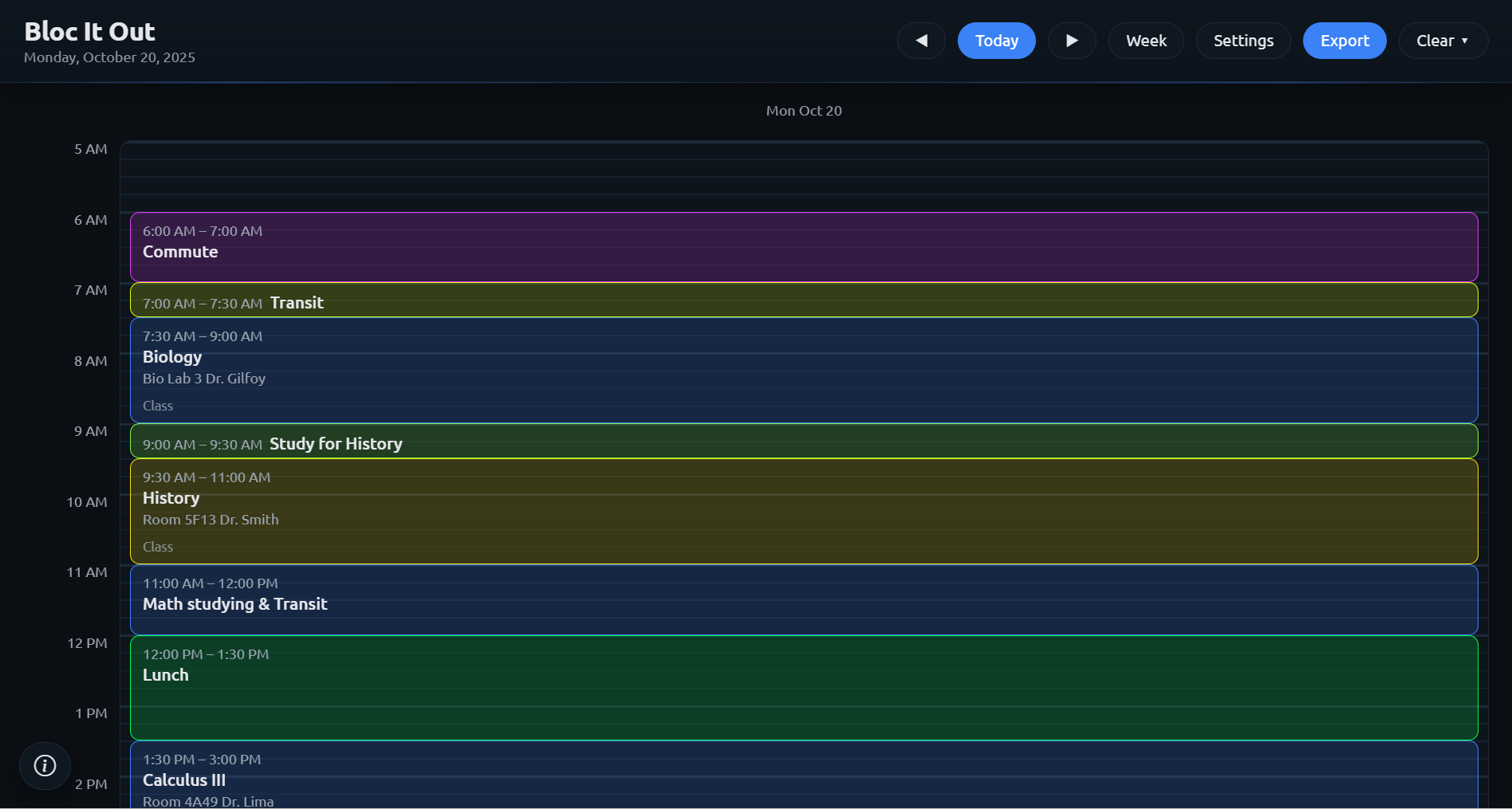1512x809 pixels.
Task: Select the Calculus III block
Action: pyautogui.click(x=804, y=777)
